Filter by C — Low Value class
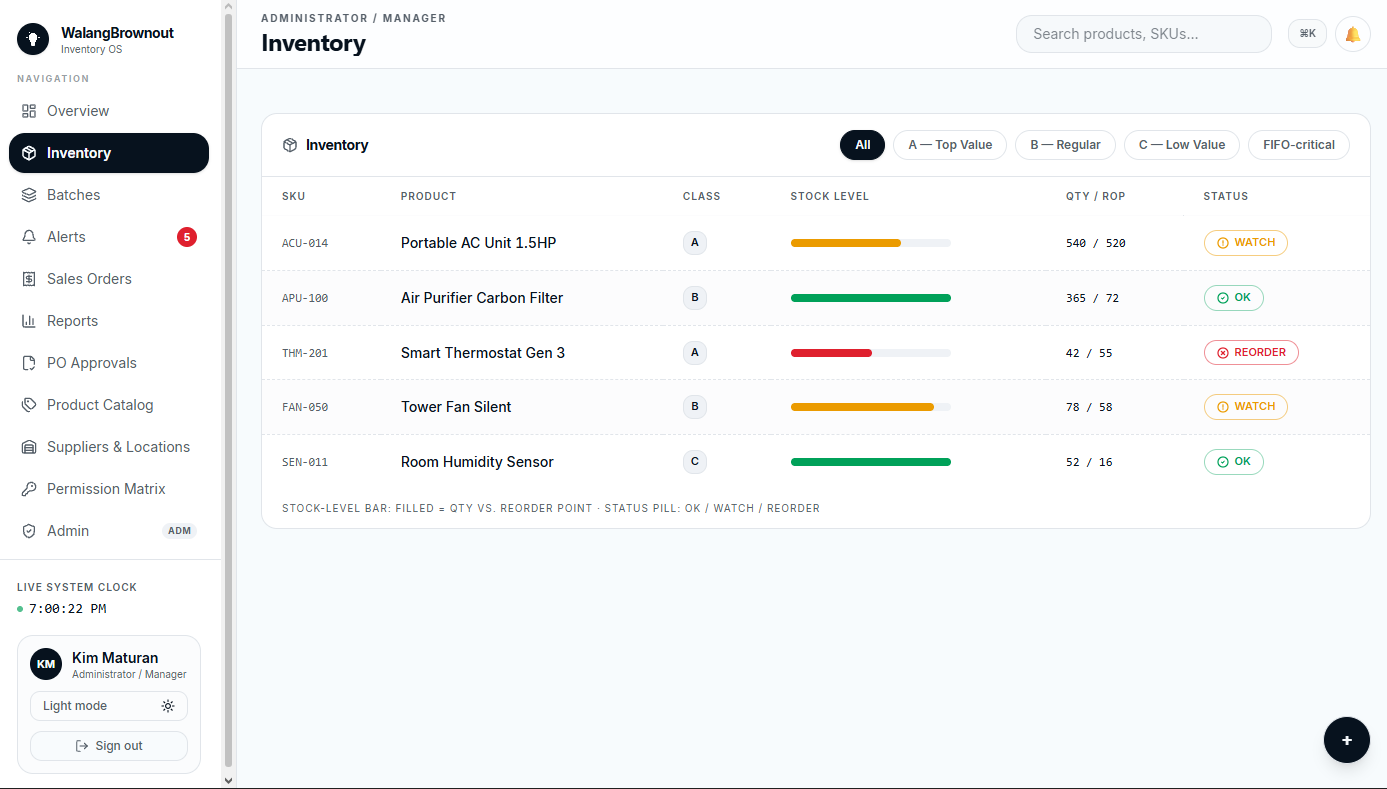Viewport: 1387px width, 789px height. pos(1182,145)
